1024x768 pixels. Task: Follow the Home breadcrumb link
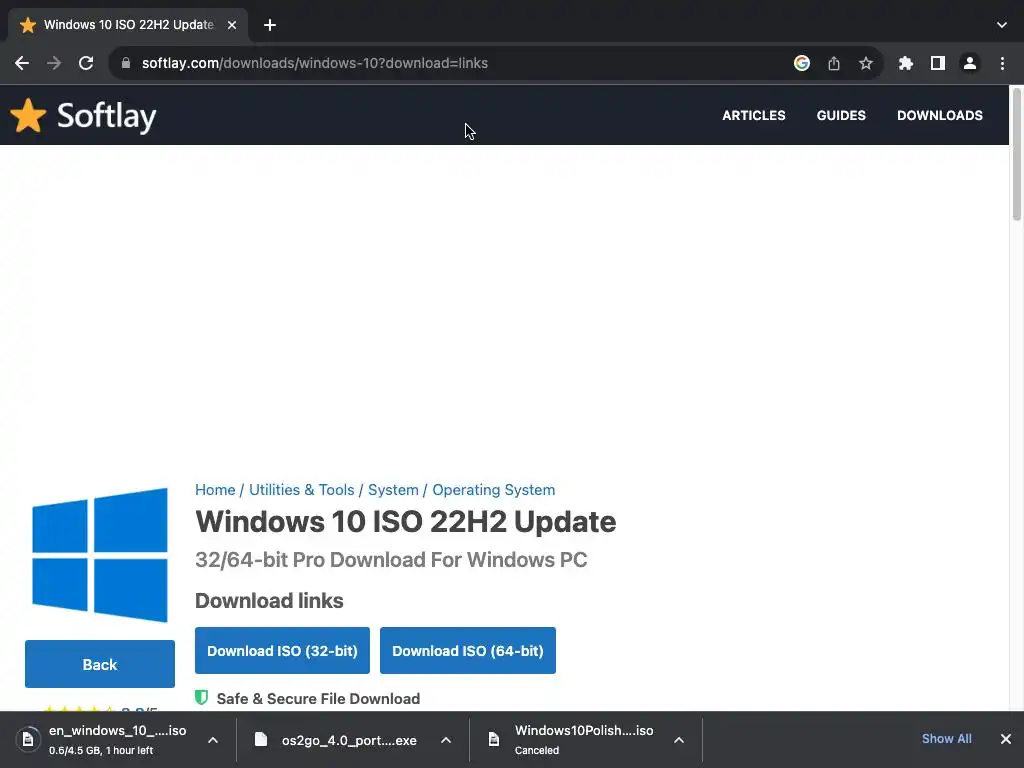coord(215,490)
